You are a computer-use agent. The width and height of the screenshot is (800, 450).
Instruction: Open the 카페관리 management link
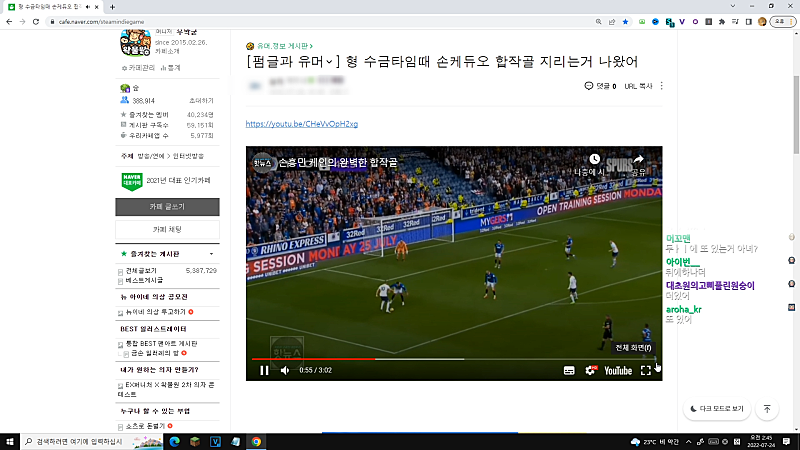click(138, 68)
